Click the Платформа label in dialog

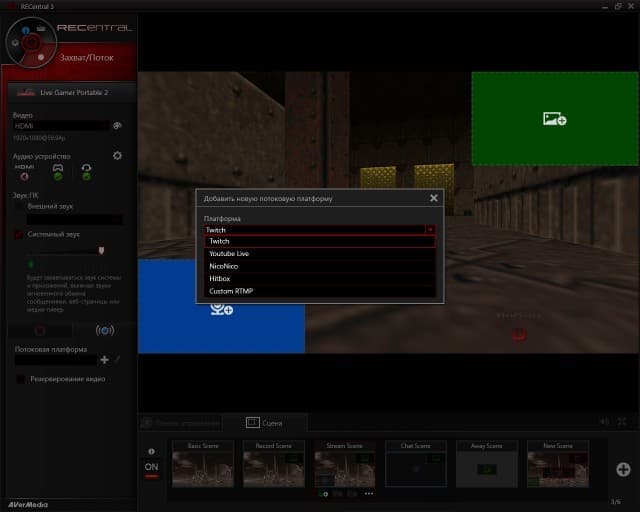222,219
